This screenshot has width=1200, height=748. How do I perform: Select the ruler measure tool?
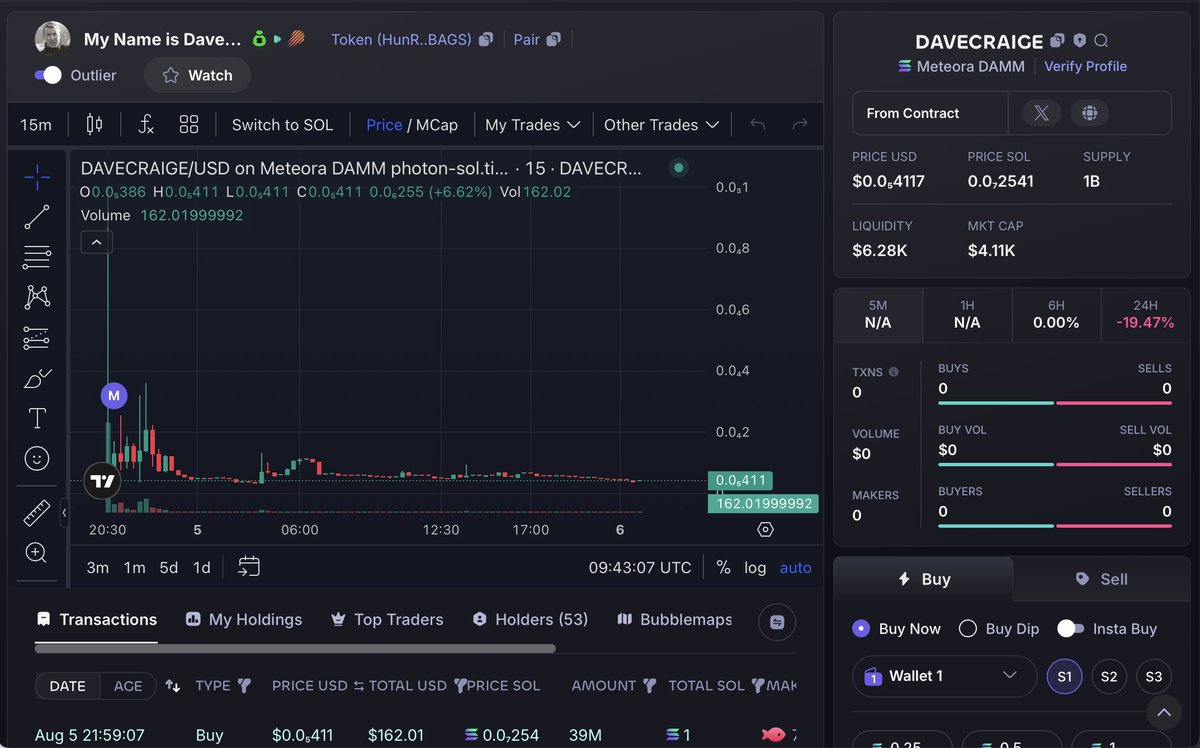(37, 513)
